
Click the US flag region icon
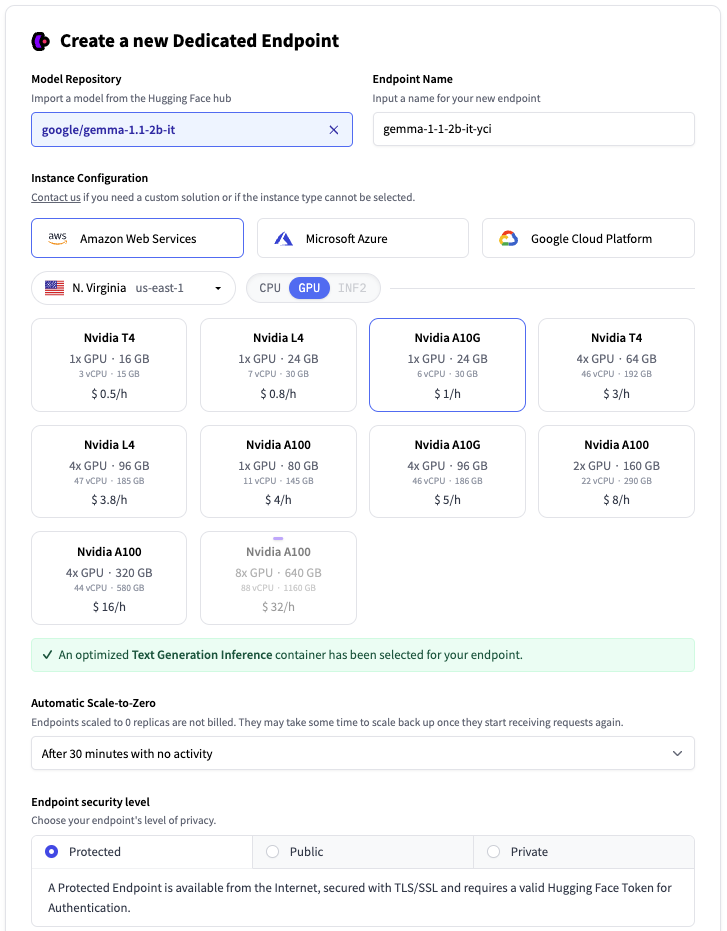(54, 288)
